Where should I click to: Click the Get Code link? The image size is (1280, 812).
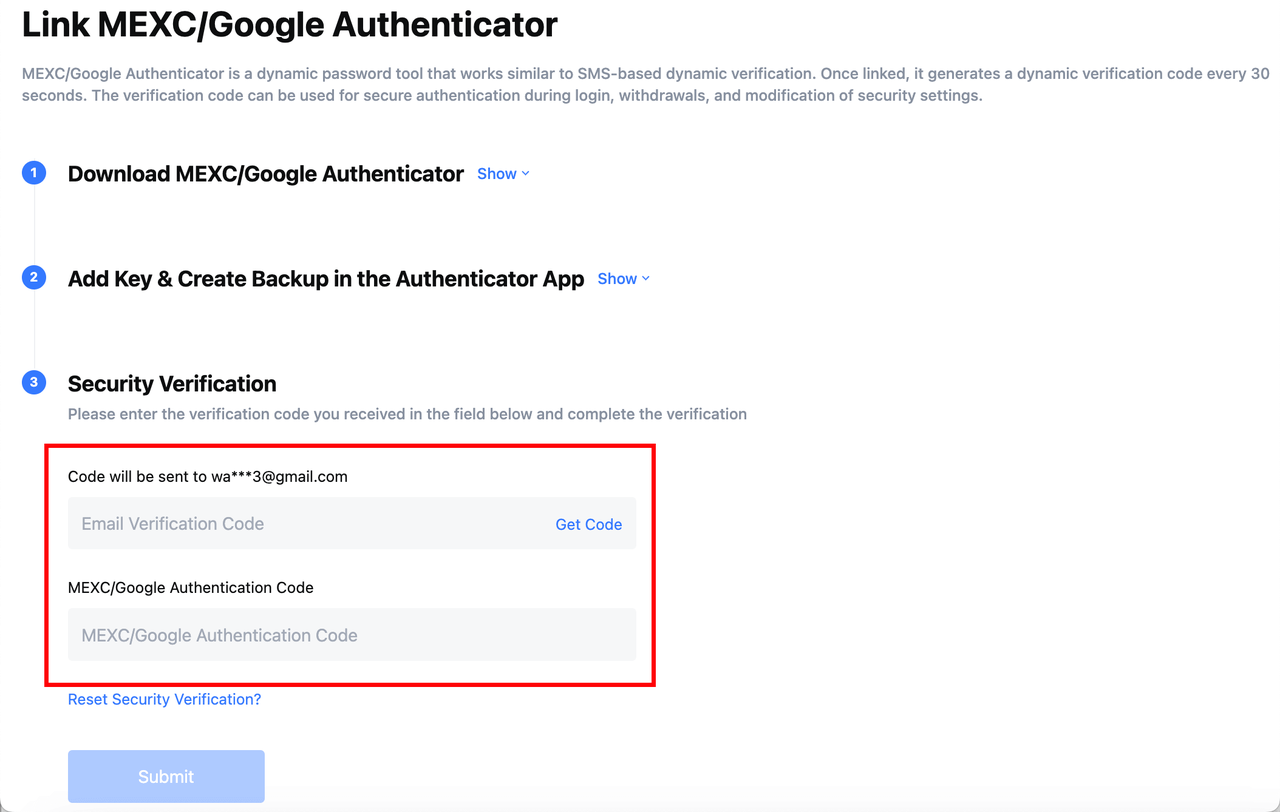coord(588,524)
